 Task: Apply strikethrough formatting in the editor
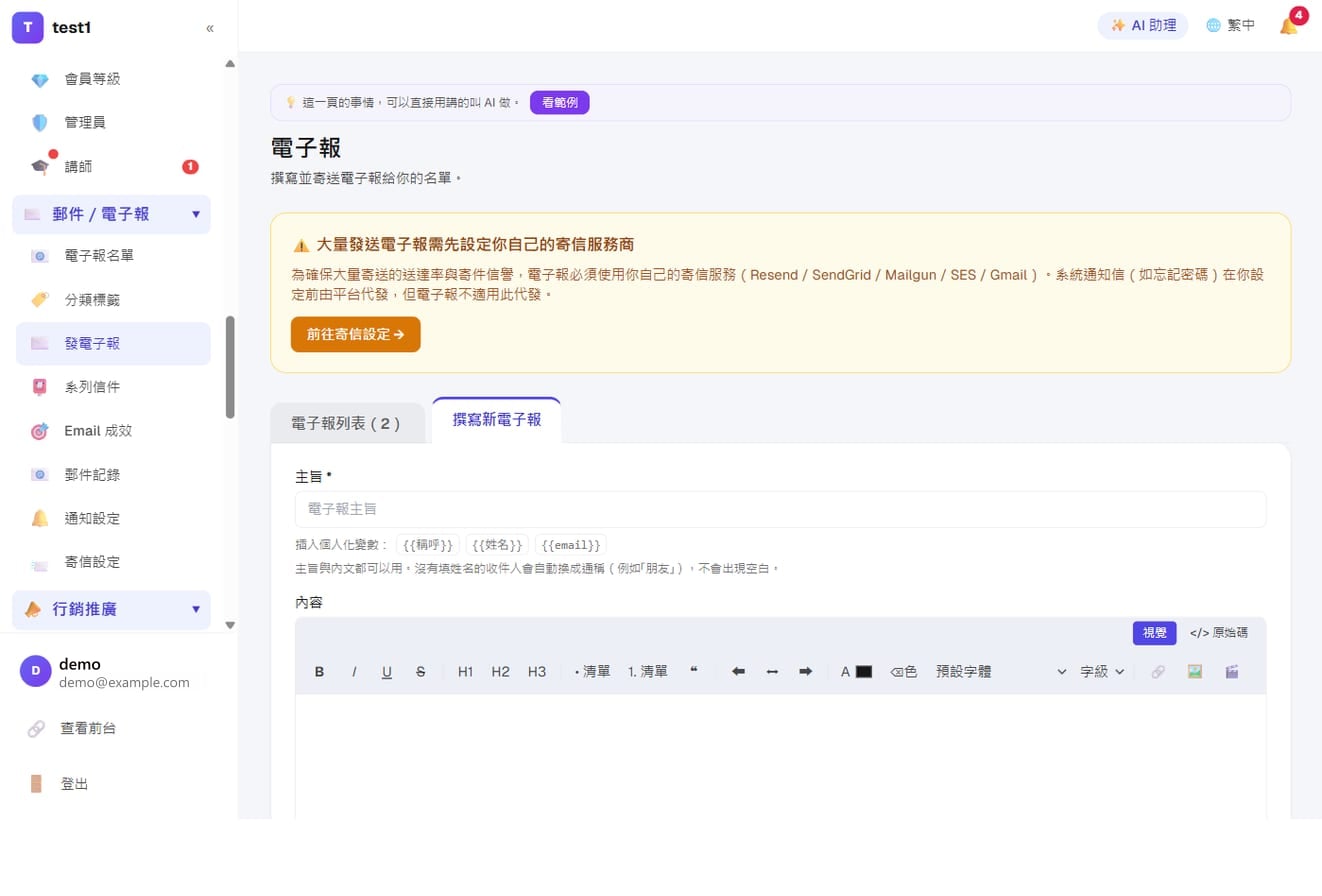pos(420,672)
